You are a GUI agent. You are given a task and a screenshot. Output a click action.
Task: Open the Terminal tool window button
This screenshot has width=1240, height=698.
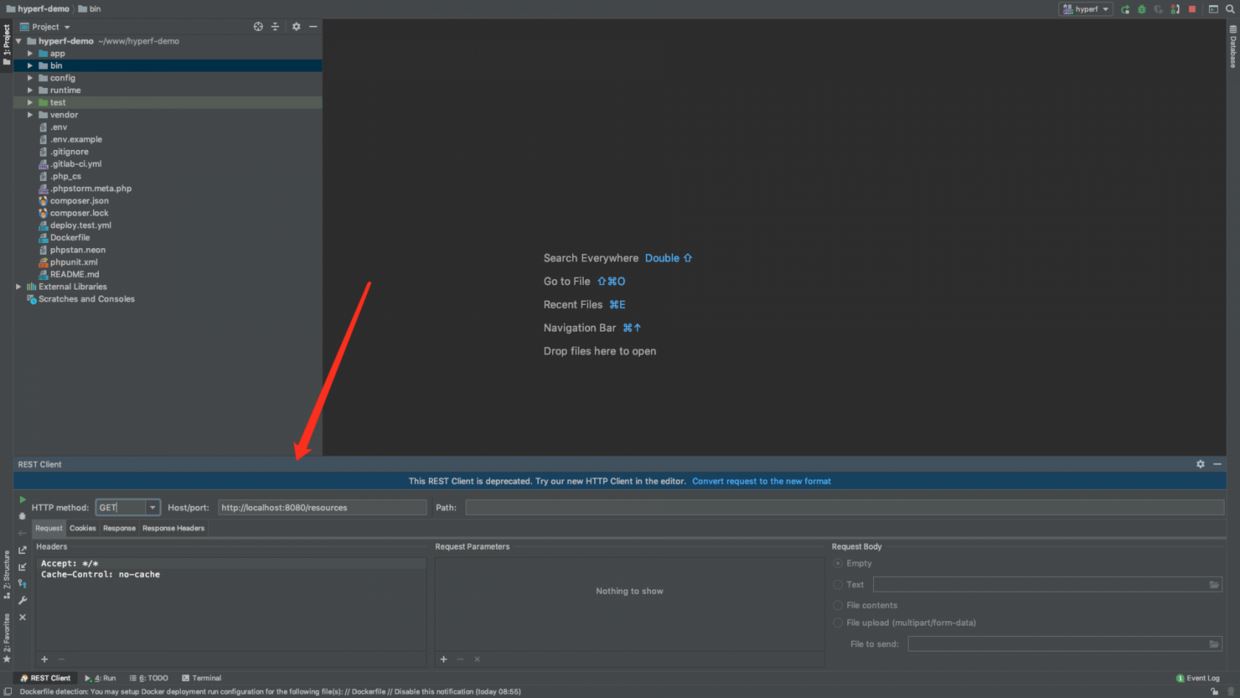pos(201,678)
